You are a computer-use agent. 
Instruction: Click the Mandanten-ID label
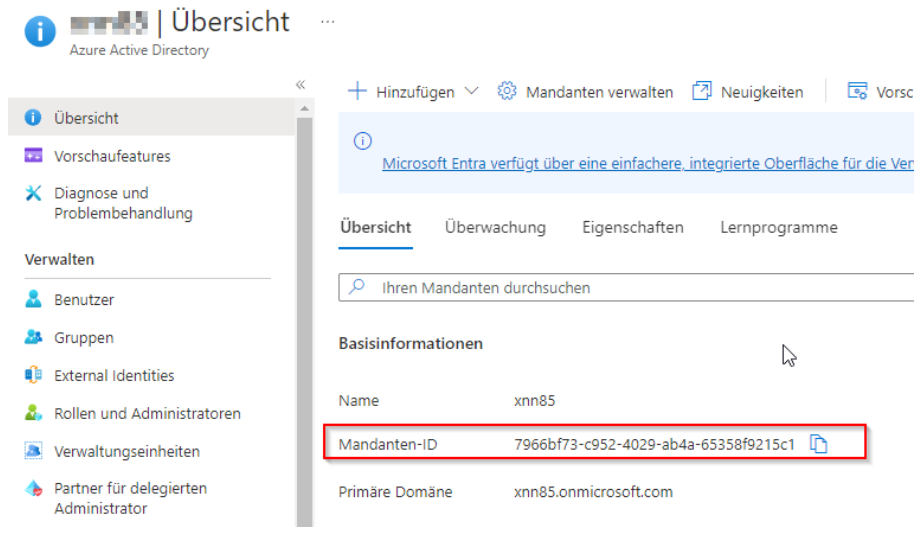(x=388, y=445)
